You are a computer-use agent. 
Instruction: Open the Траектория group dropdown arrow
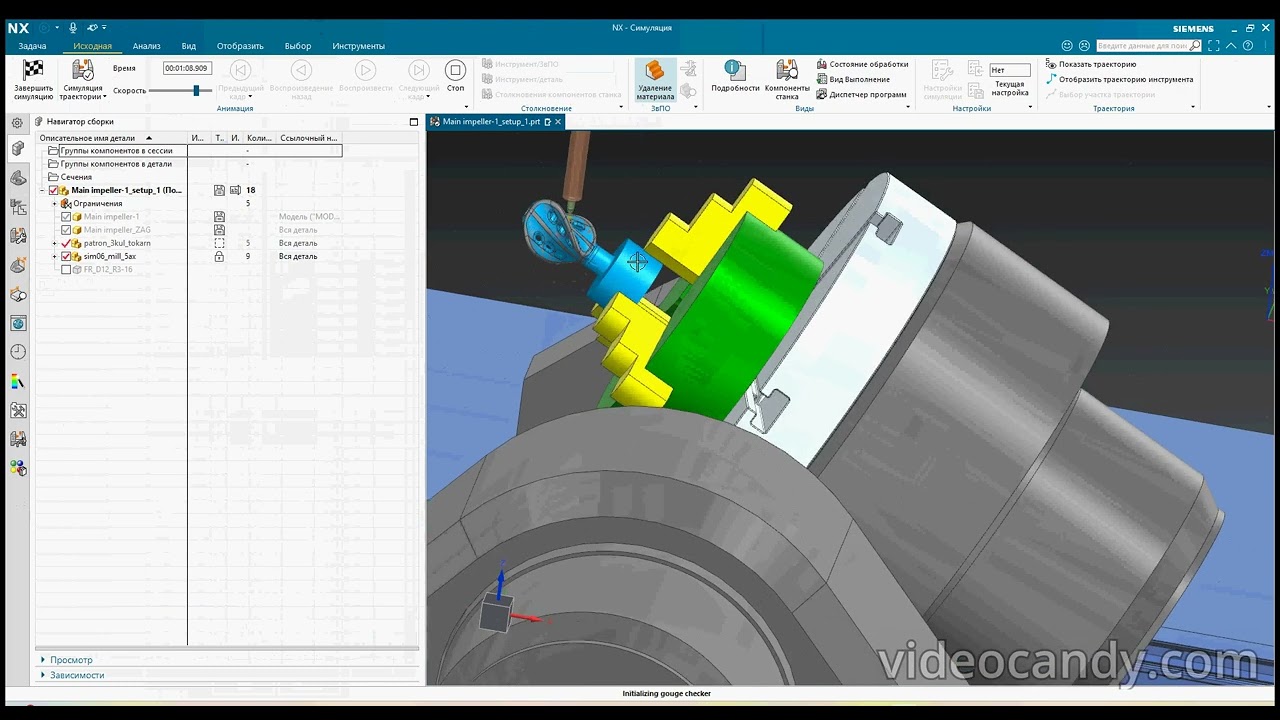coord(1193,108)
